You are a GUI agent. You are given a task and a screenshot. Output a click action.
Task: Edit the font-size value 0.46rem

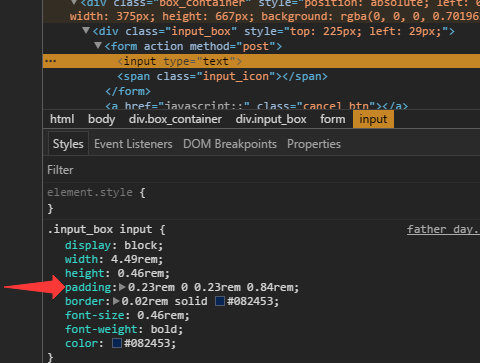click(x=161, y=315)
